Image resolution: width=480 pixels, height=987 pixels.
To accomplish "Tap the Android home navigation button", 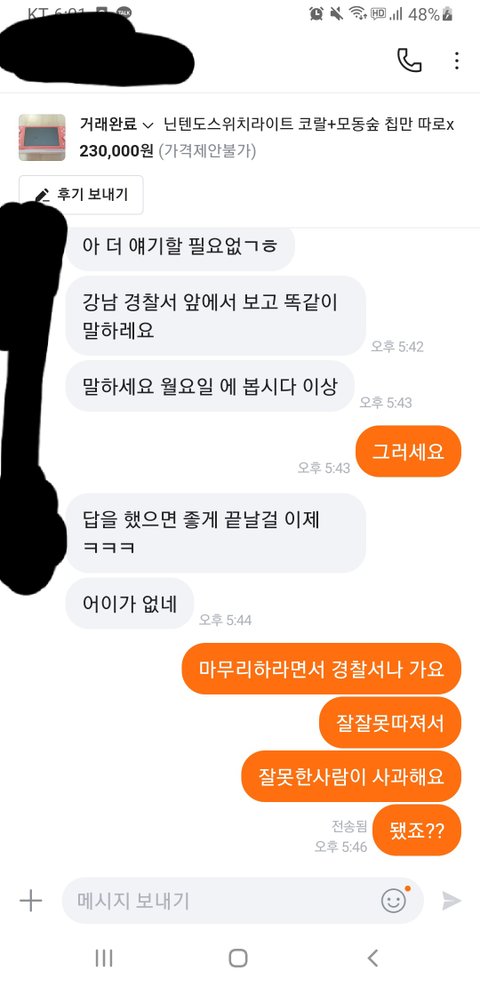I will 238,958.
